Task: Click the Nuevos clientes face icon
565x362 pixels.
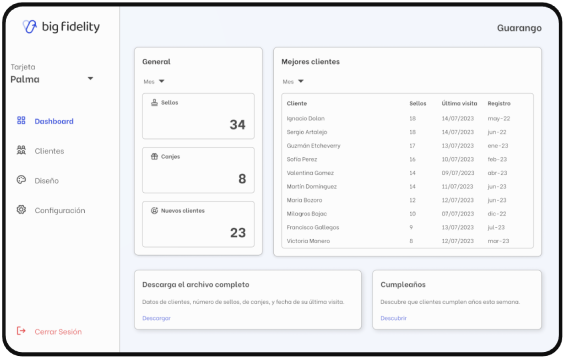Action: (x=154, y=211)
